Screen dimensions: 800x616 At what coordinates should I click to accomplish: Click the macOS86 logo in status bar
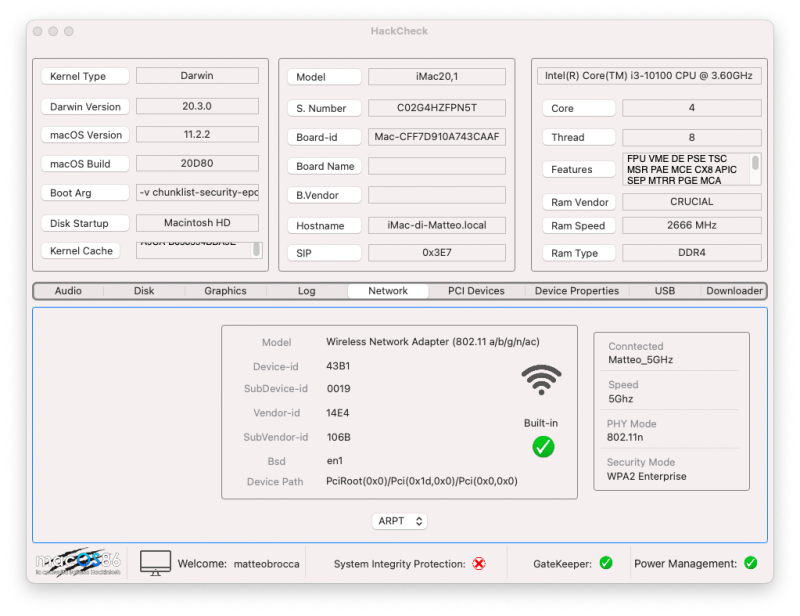tap(79, 563)
